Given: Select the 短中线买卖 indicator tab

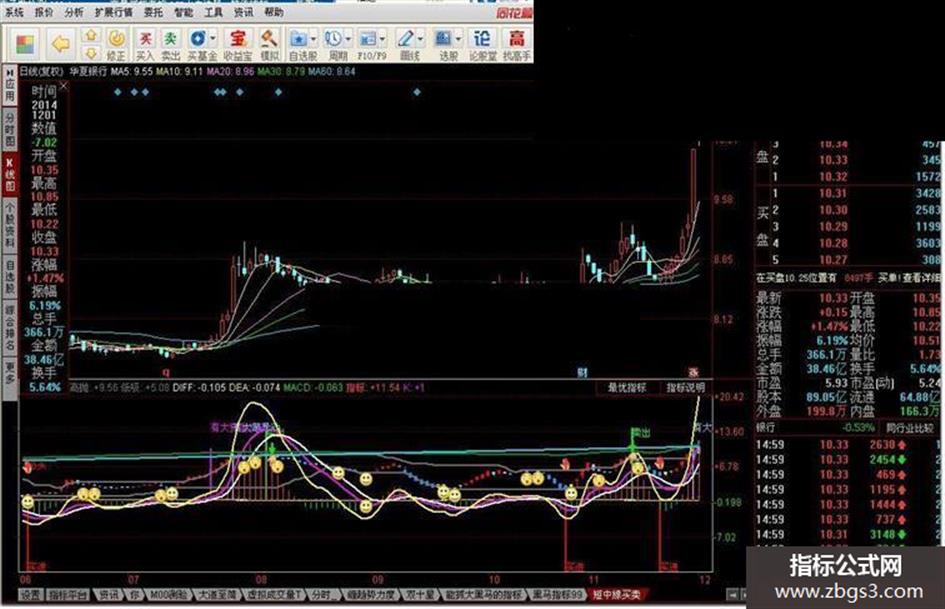Looking at the screenshot, I should coord(617,596).
